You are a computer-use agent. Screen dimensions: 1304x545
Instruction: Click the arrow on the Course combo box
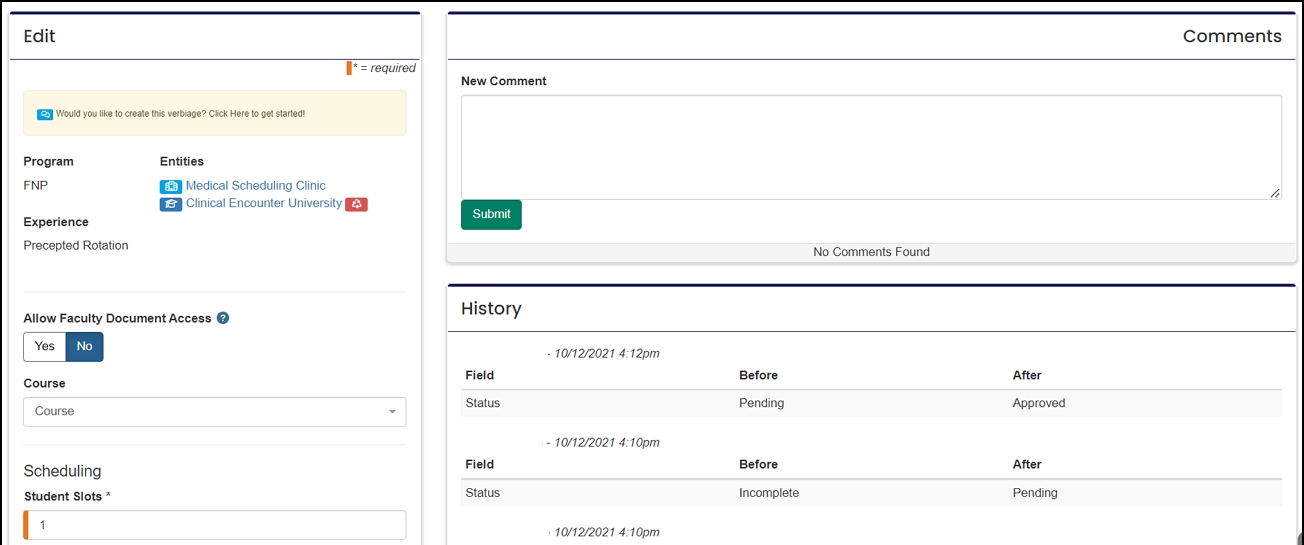point(392,412)
